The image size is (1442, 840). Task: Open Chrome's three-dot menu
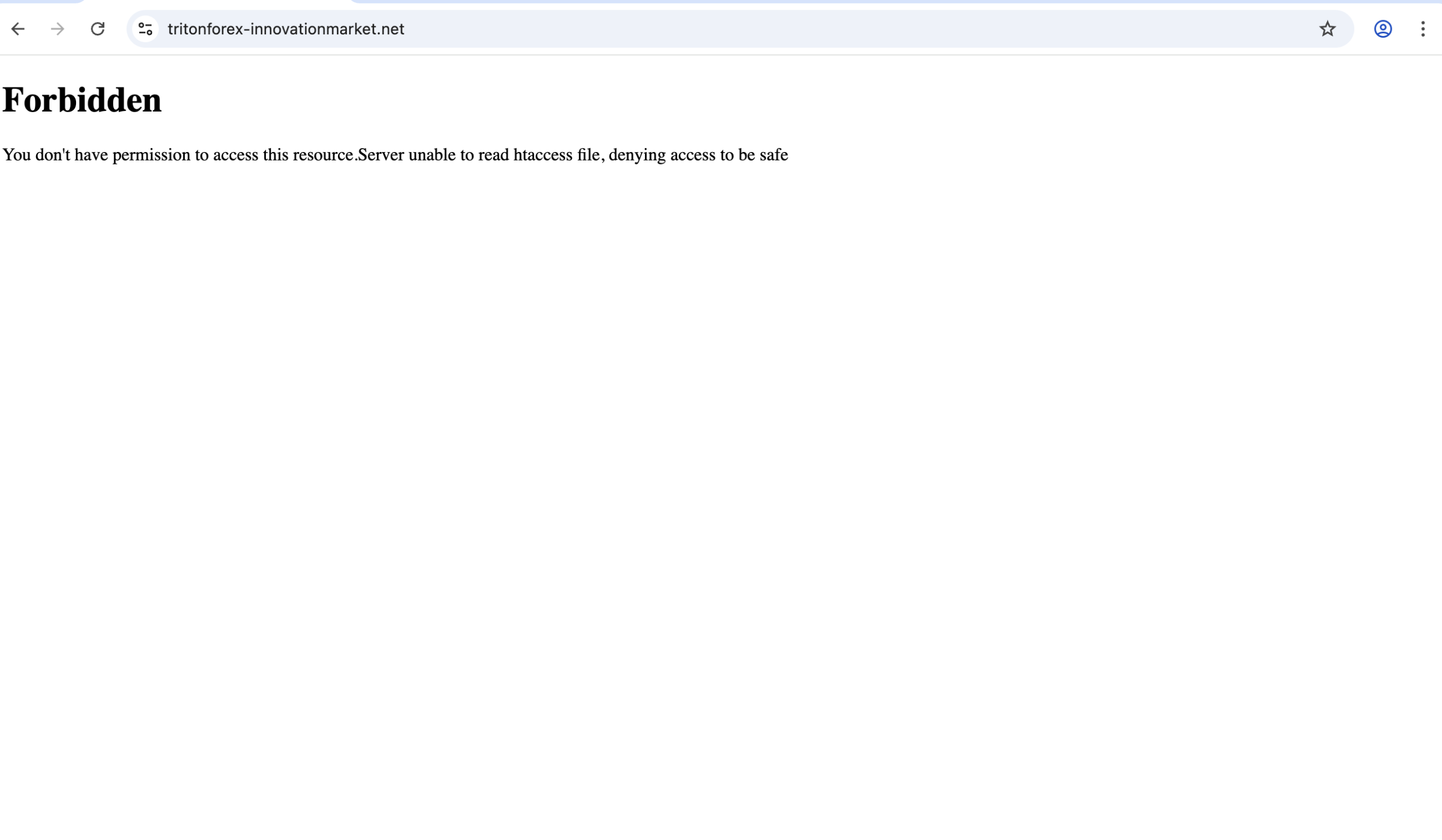tap(1422, 29)
